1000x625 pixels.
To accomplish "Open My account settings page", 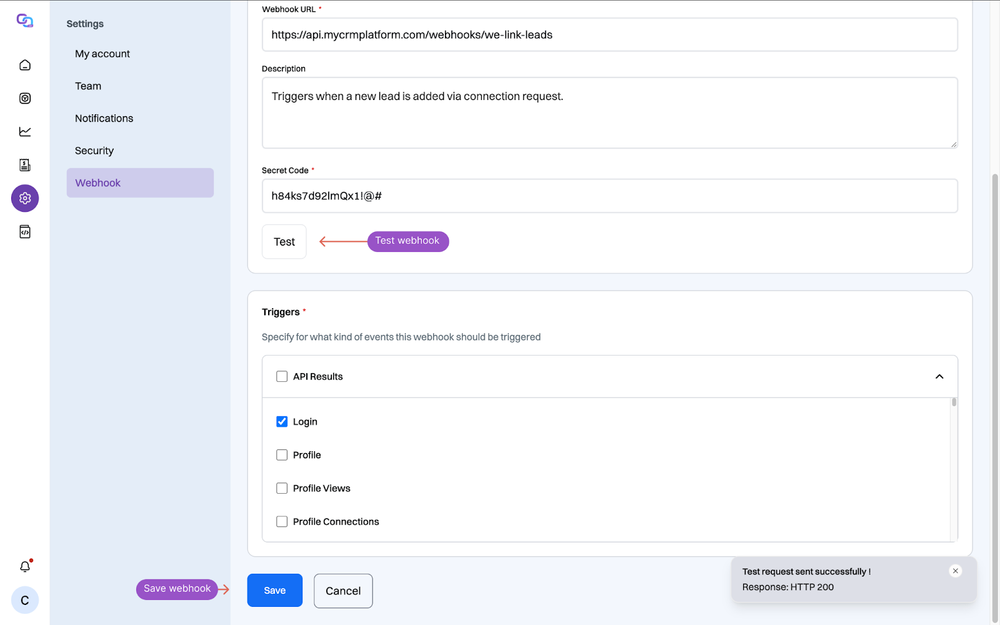I will coord(101,53).
